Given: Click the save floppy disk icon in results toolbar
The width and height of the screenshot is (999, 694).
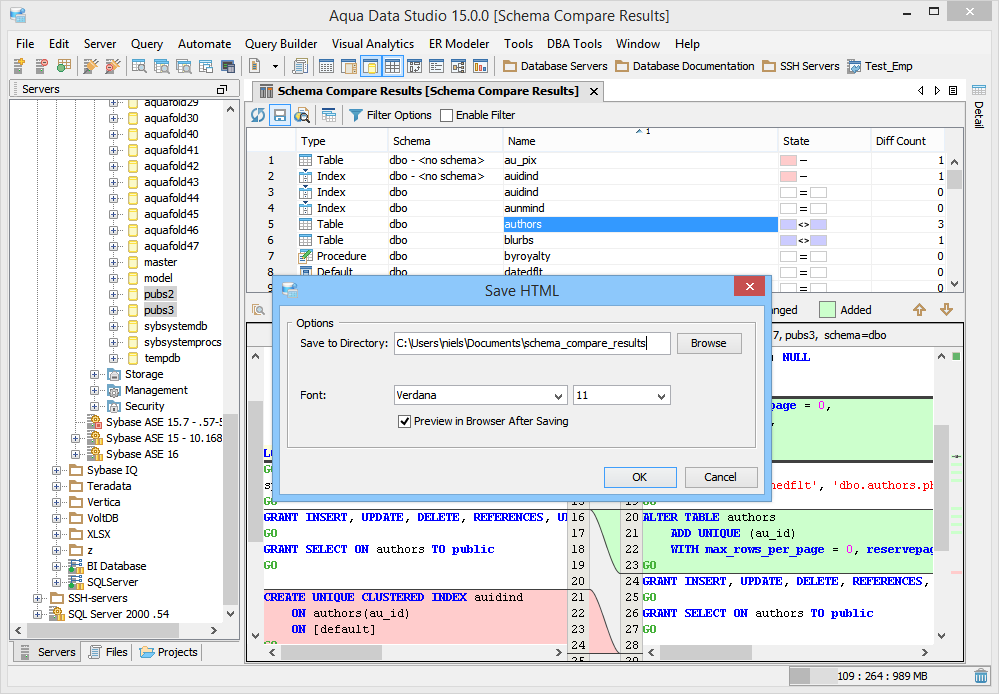Looking at the screenshot, I should pyautogui.click(x=280, y=115).
